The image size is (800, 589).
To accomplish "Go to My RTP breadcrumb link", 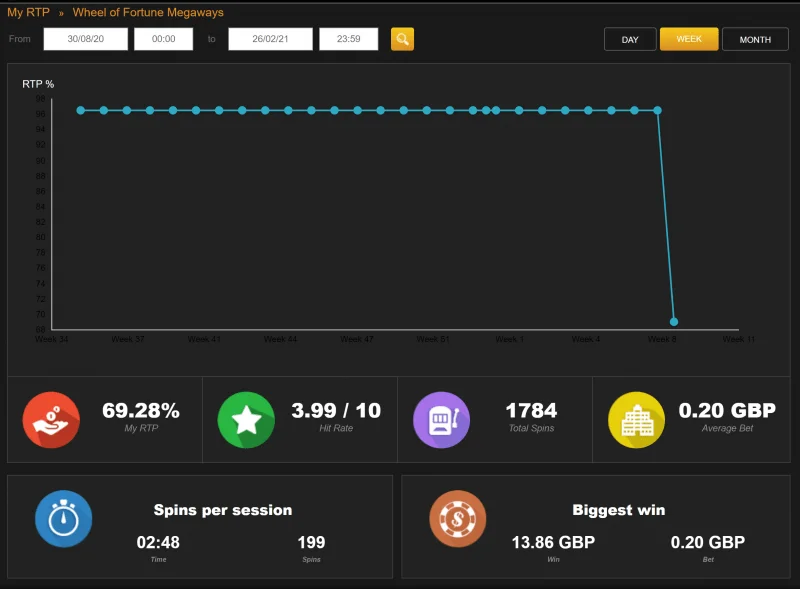I will click(x=28, y=12).
